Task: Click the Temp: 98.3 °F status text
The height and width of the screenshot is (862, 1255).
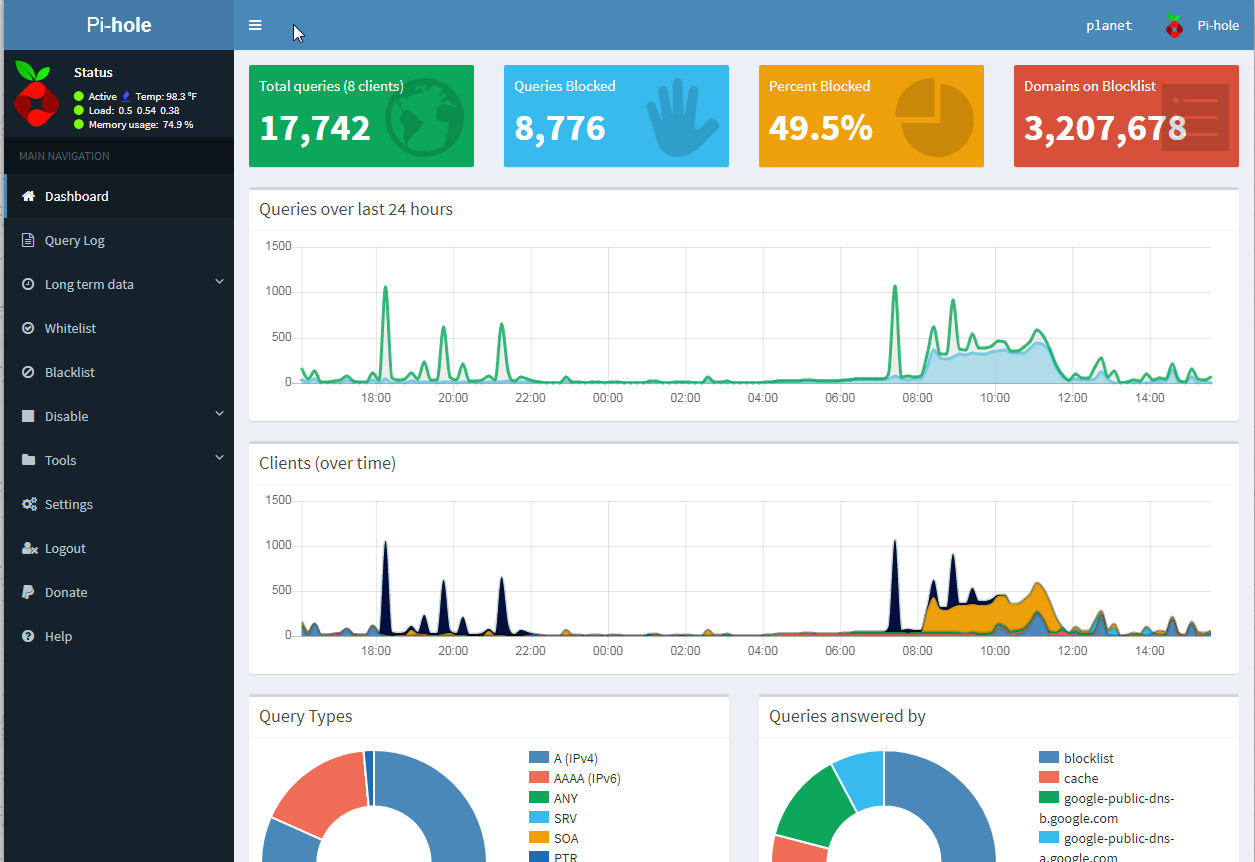Action: (166, 96)
